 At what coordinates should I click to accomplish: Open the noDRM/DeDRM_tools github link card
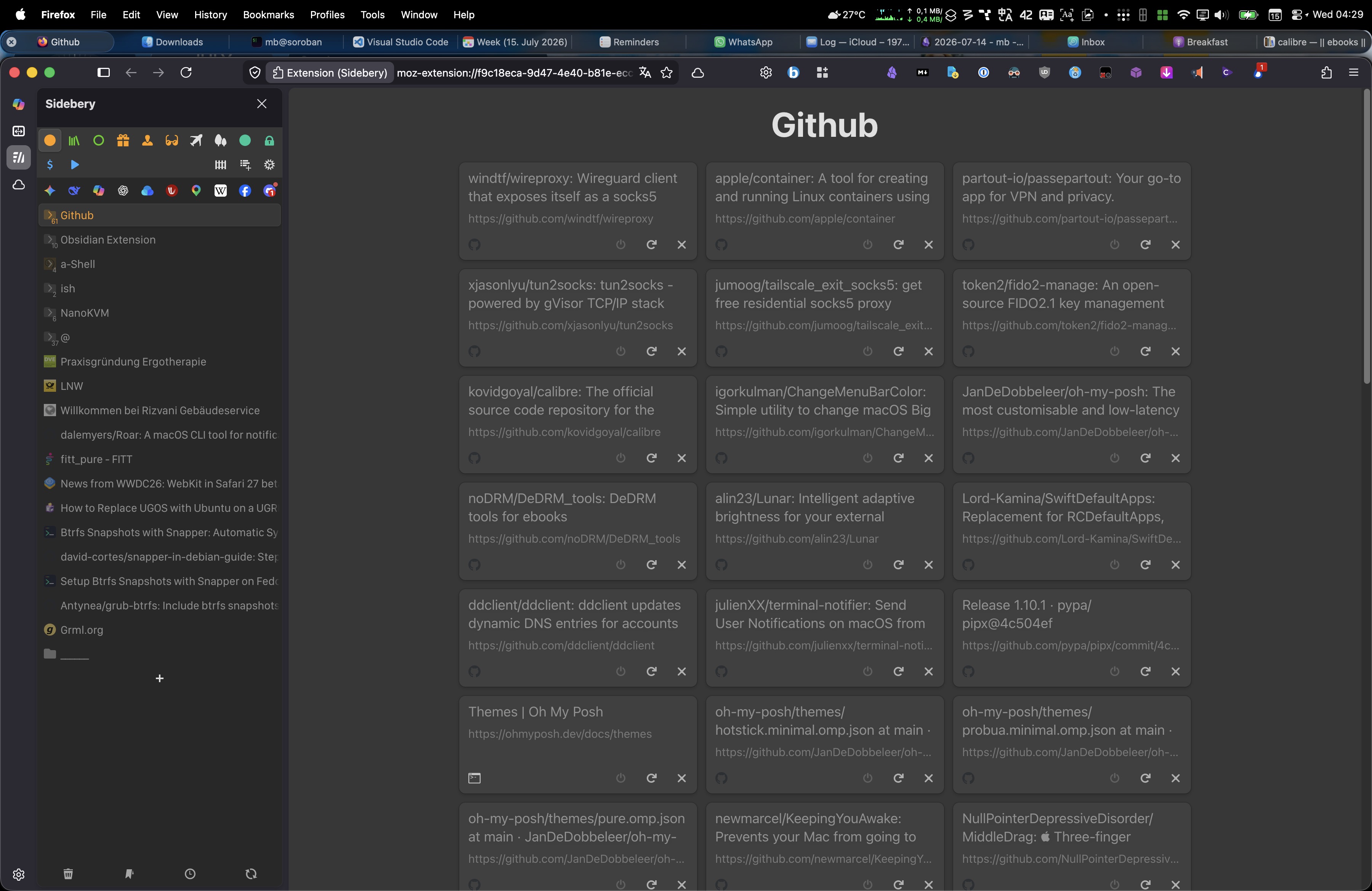[x=578, y=531]
